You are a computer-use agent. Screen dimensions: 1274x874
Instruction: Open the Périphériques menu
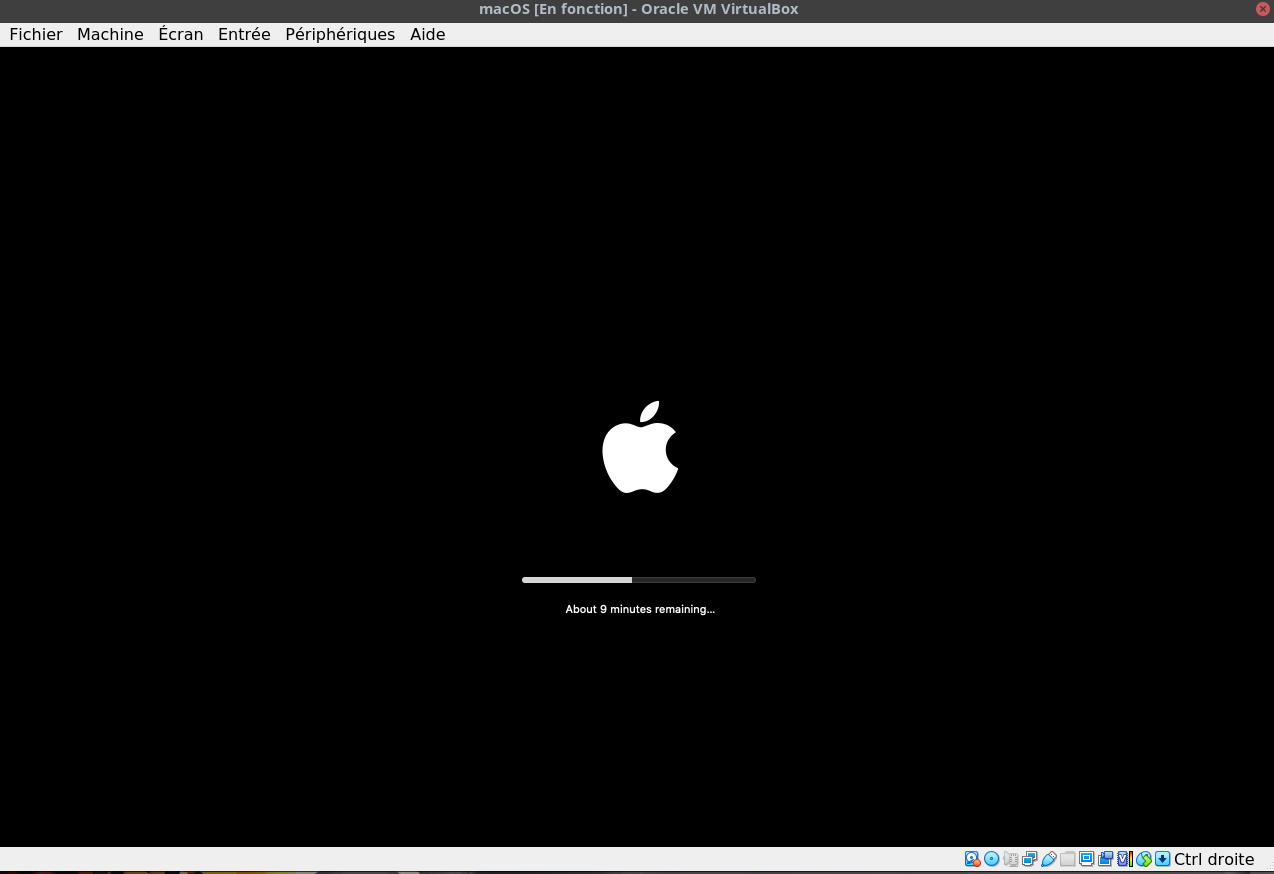click(340, 34)
